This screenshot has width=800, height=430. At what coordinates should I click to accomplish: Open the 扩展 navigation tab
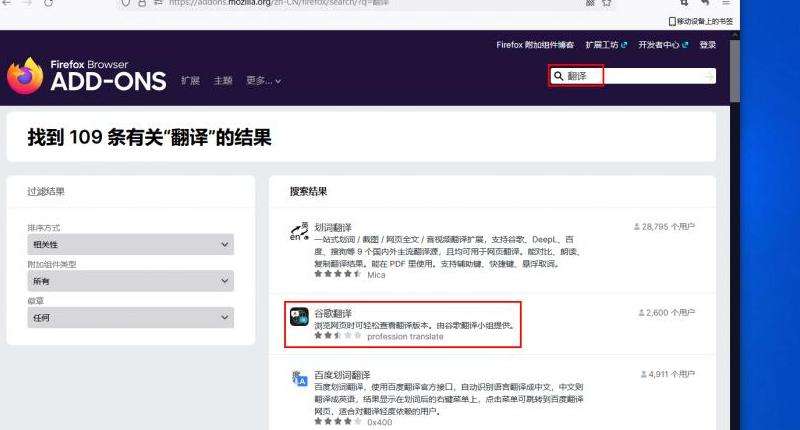click(190, 80)
